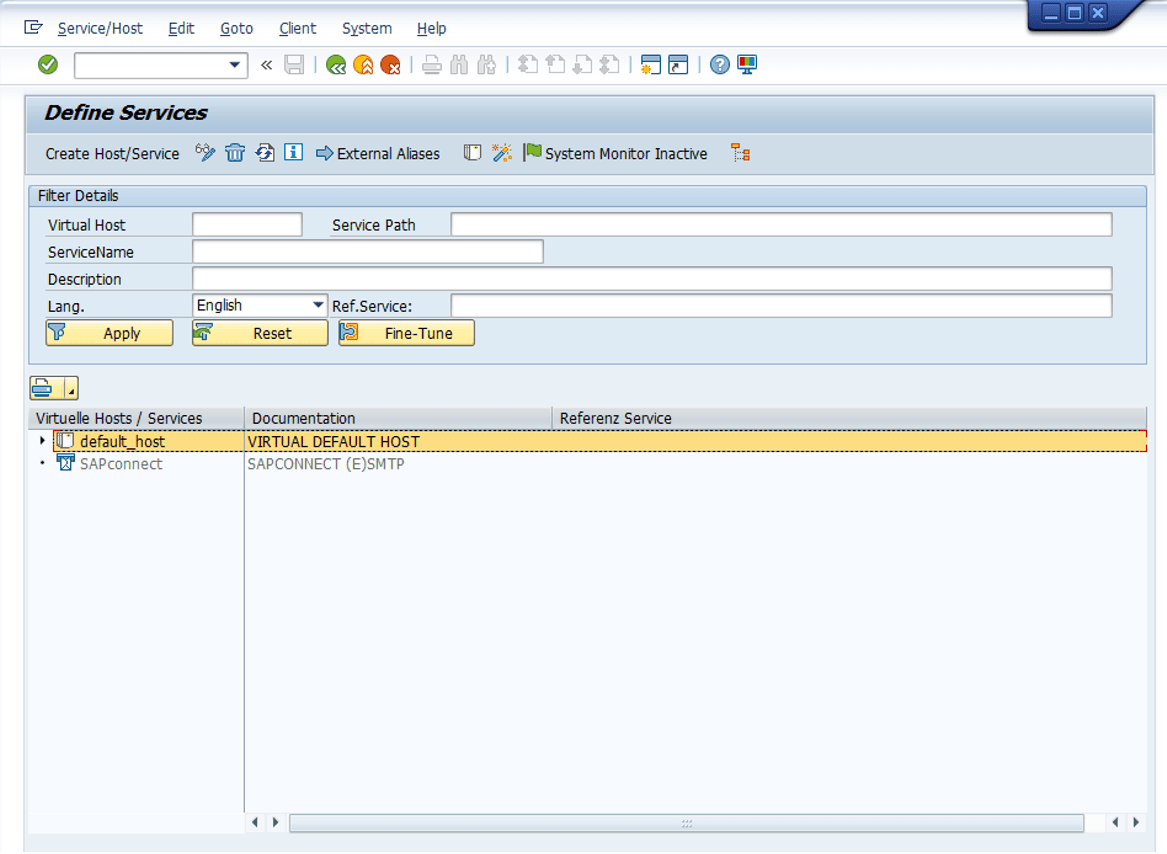This screenshot has height=854, width=1167.
Task: Click the green Back icon
Action: (x=336, y=65)
